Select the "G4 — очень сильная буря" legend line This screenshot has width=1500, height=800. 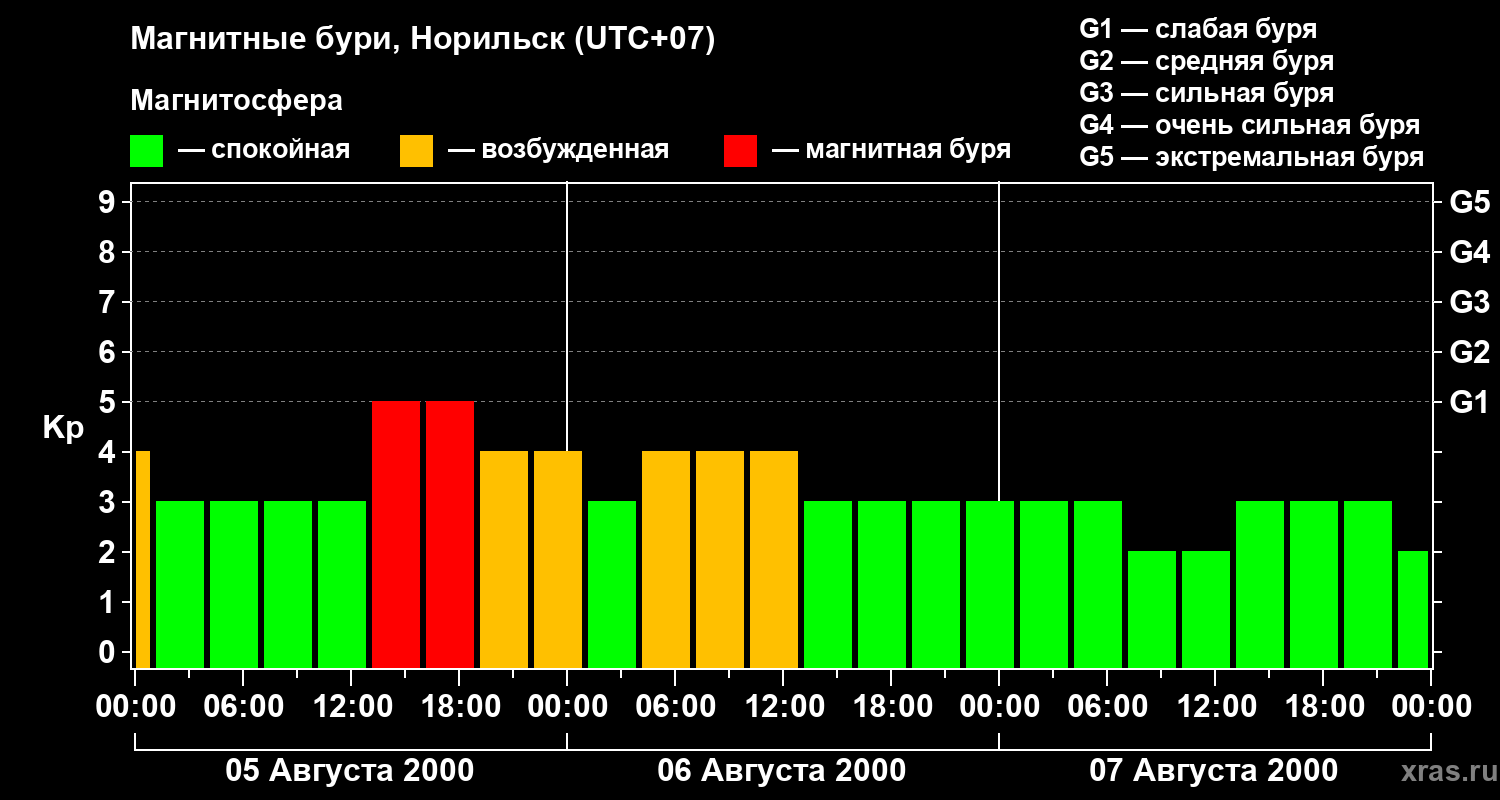click(1249, 125)
